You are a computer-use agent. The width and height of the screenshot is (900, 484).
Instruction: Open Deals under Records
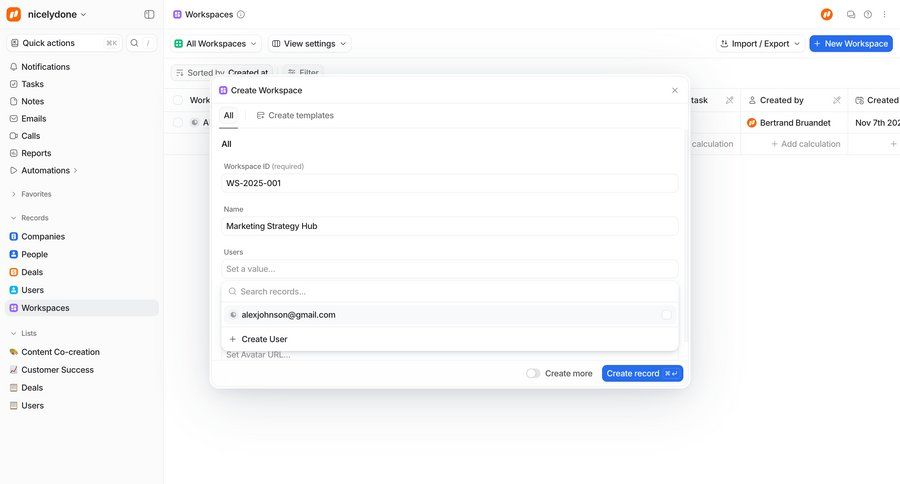[32, 272]
